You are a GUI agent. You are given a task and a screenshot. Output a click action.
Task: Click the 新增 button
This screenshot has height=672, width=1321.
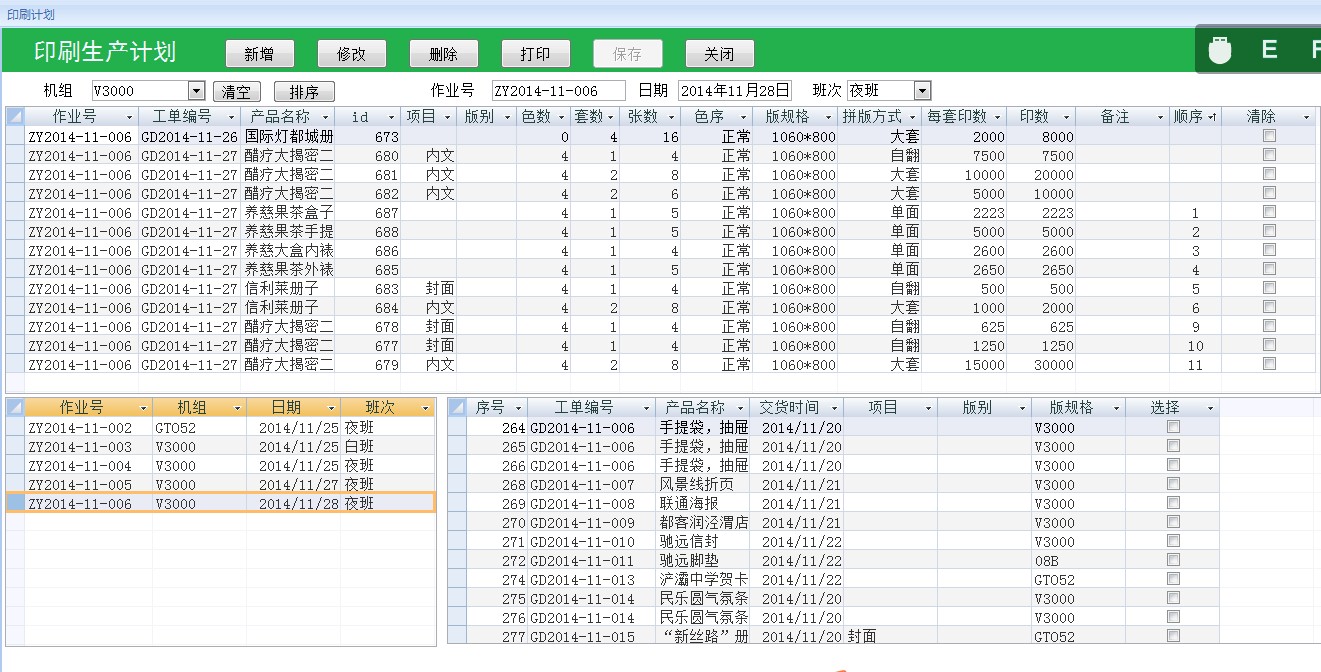coord(259,54)
